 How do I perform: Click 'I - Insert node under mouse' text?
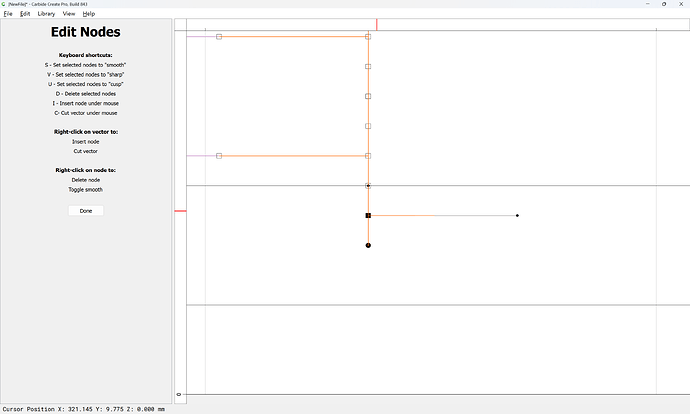86,103
